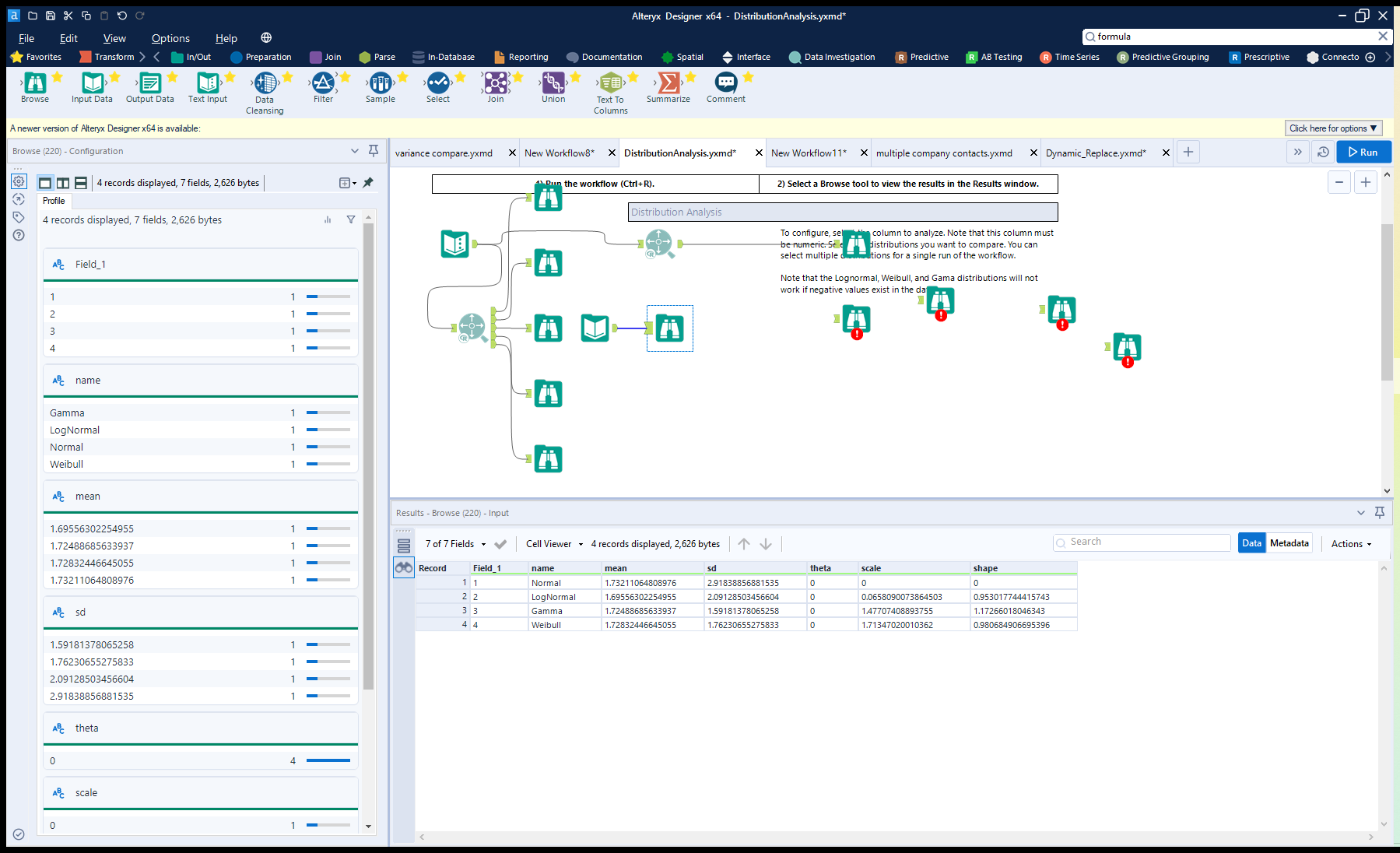1400x853 pixels.
Task: Open the Actions dropdown
Action: 1350,543
